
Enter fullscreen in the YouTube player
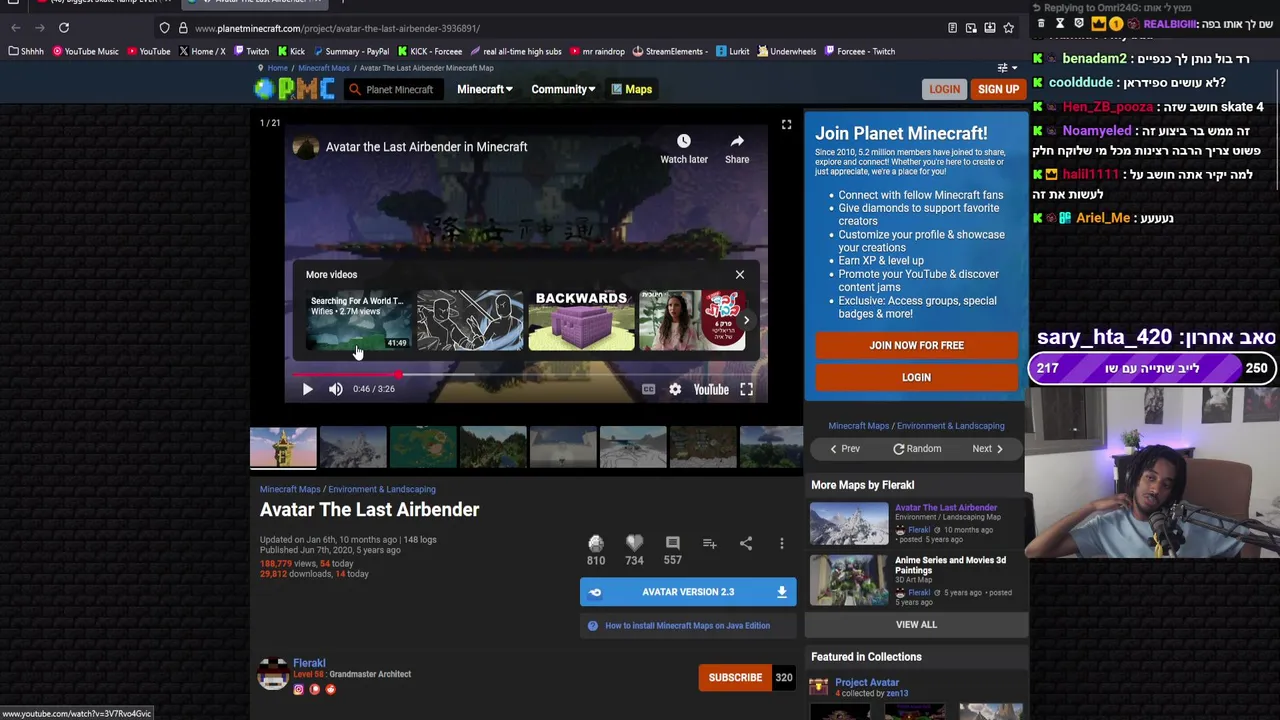click(x=746, y=389)
